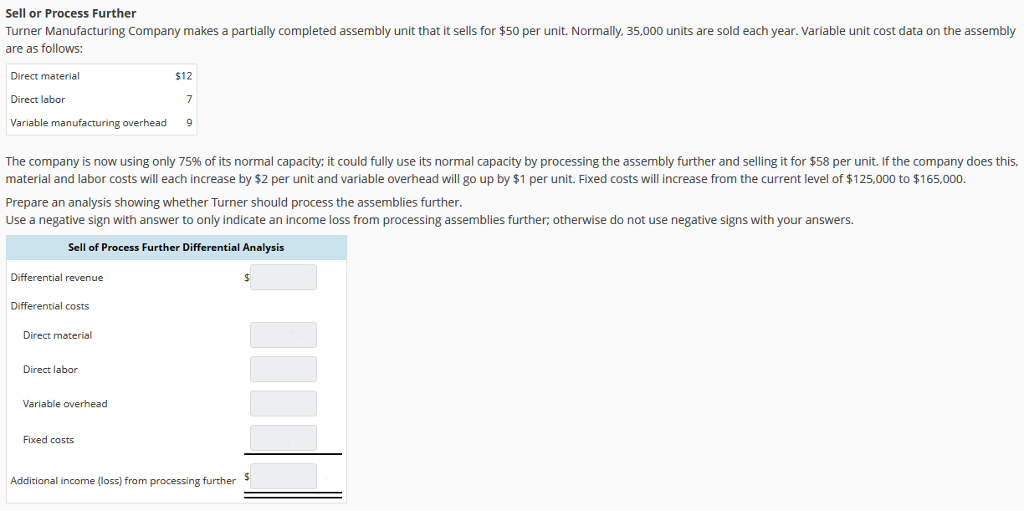Focus the Fixed costs input box
The height and width of the screenshot is (511, 1024).
click(x=283, y=438)
